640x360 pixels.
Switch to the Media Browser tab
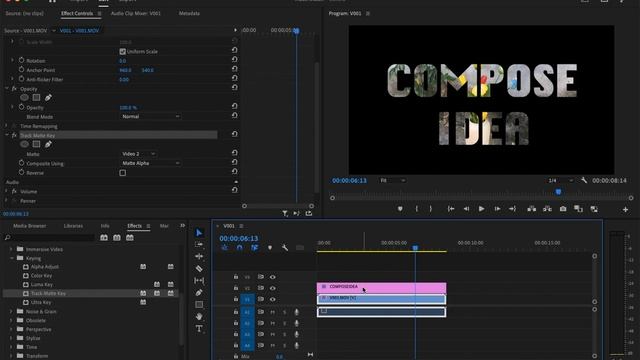point(30,226)
